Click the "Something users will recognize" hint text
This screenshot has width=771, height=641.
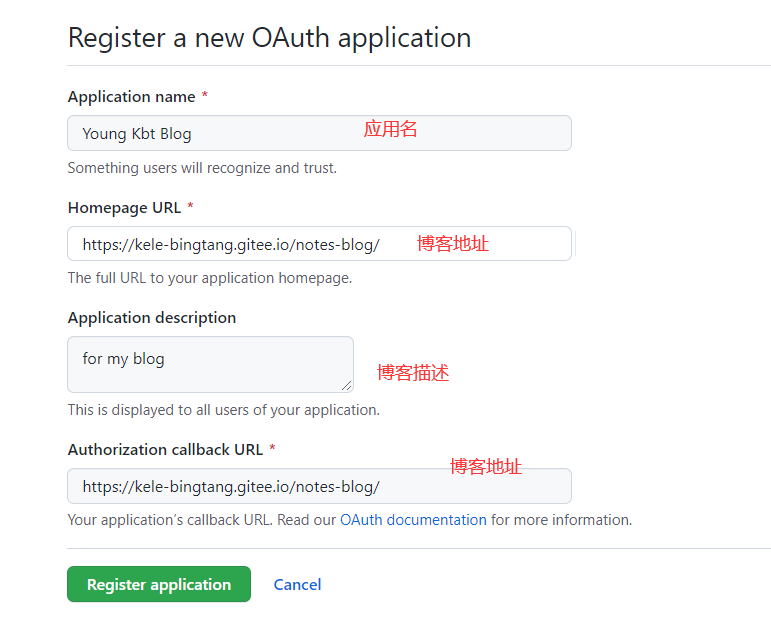tap(202, 168)
